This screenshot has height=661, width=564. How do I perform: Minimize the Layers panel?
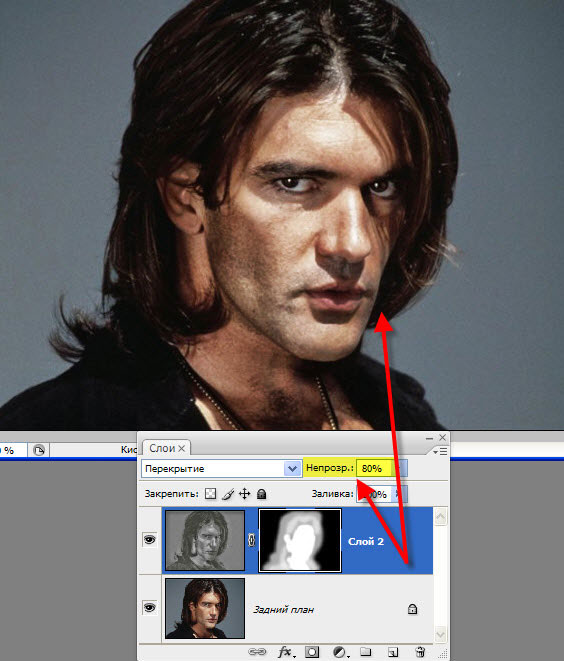point(430,438)
